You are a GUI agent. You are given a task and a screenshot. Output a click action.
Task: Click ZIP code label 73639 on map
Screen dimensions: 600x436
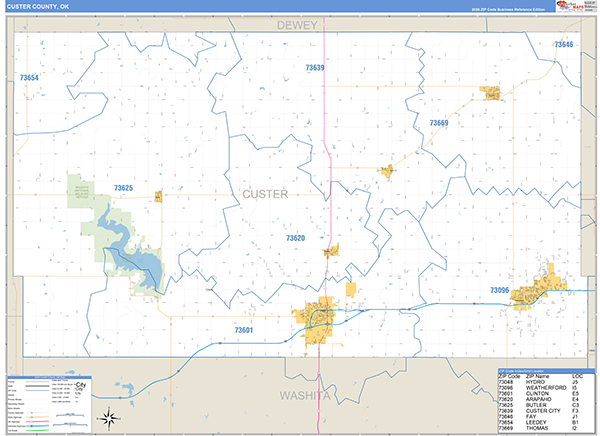pyautogui.click(x=315, y=68)
